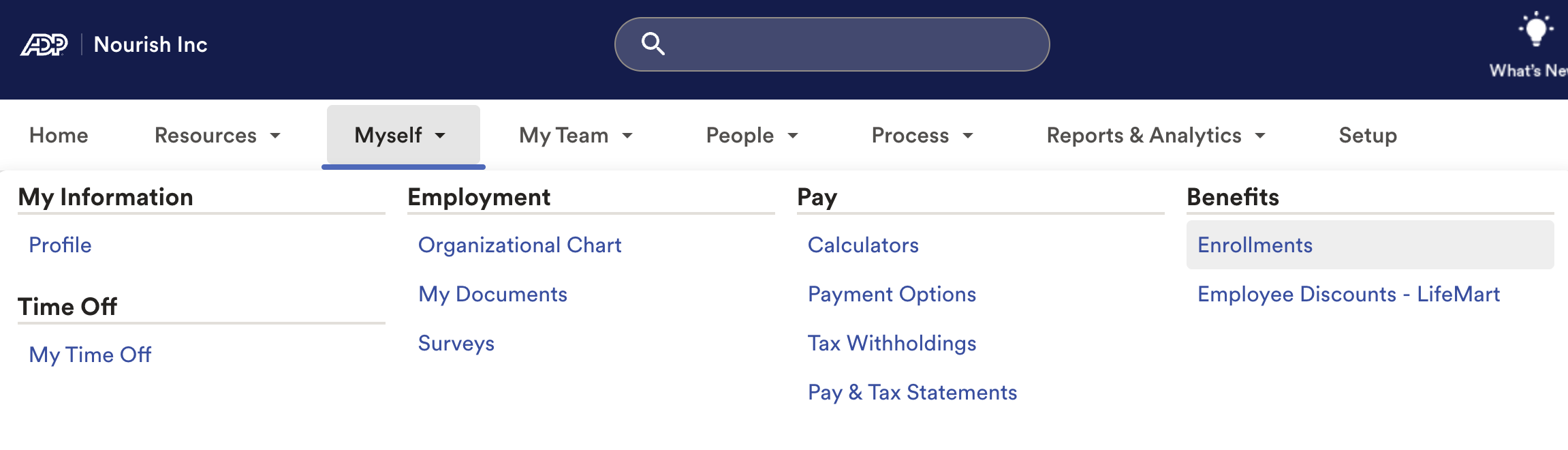The height and width of the screenshot is (450, 1568).
Task: Select Enrollments under Benefits
Action: [x=1255, y=245]
